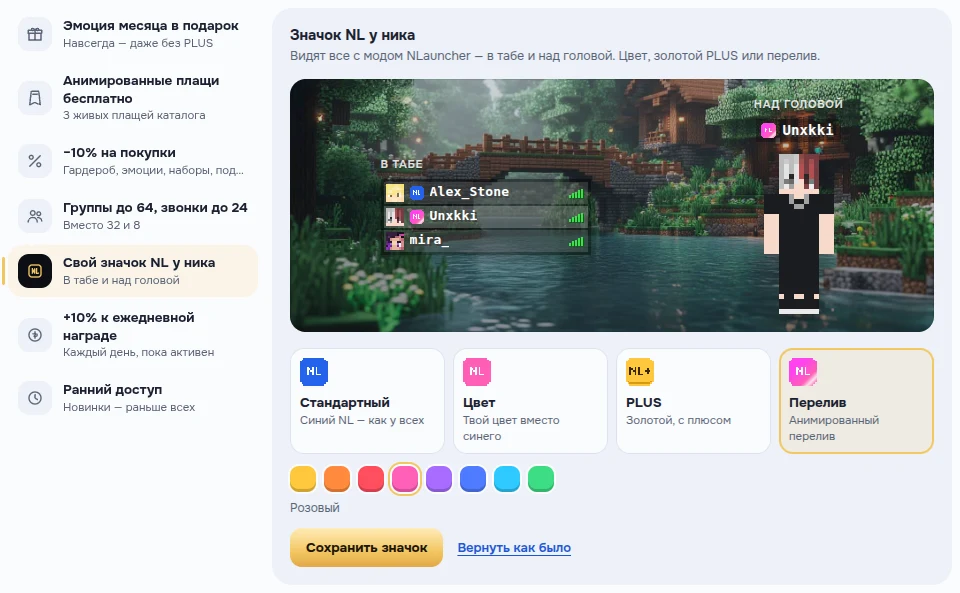This screenshot has width=960, height=593.
Task: Open Группы до 64, звонки до 24
Action: coord(133,216)
